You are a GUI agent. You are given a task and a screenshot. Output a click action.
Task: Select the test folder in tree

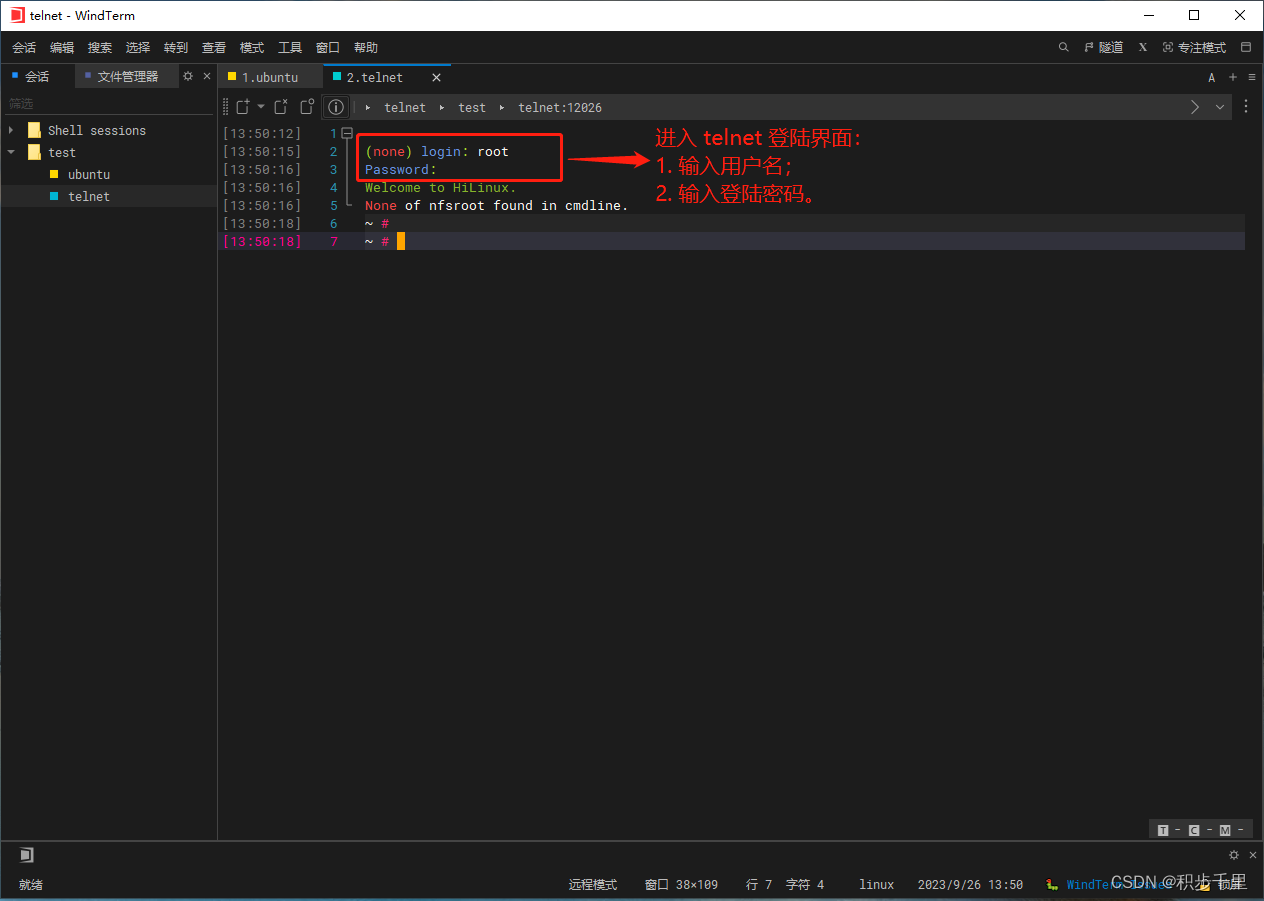61,152
